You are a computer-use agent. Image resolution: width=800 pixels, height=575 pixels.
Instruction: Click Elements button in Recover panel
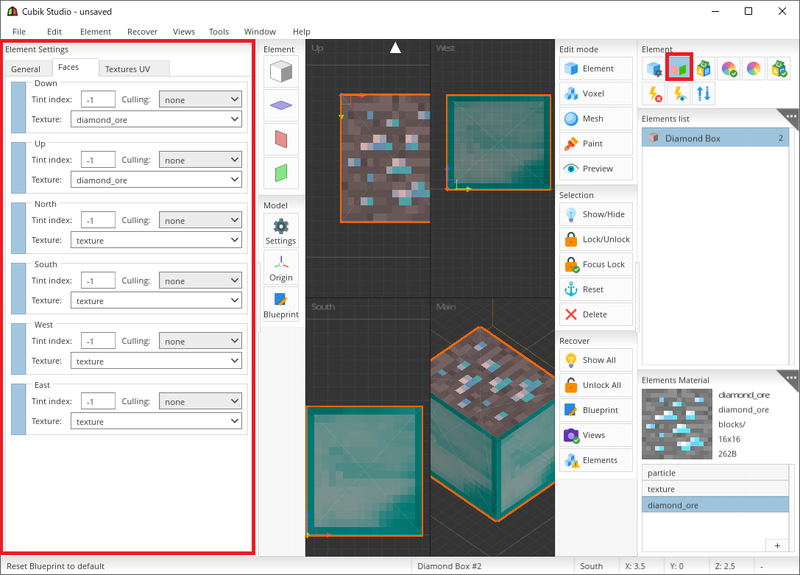click(596, 460)
